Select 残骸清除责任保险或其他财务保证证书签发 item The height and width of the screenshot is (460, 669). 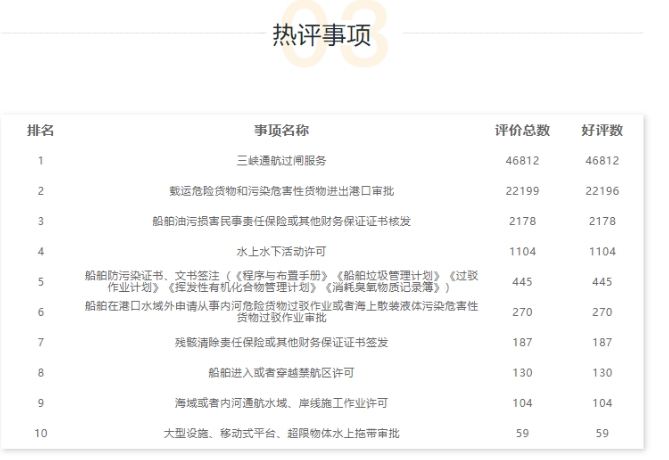click(x=281, y=342)
